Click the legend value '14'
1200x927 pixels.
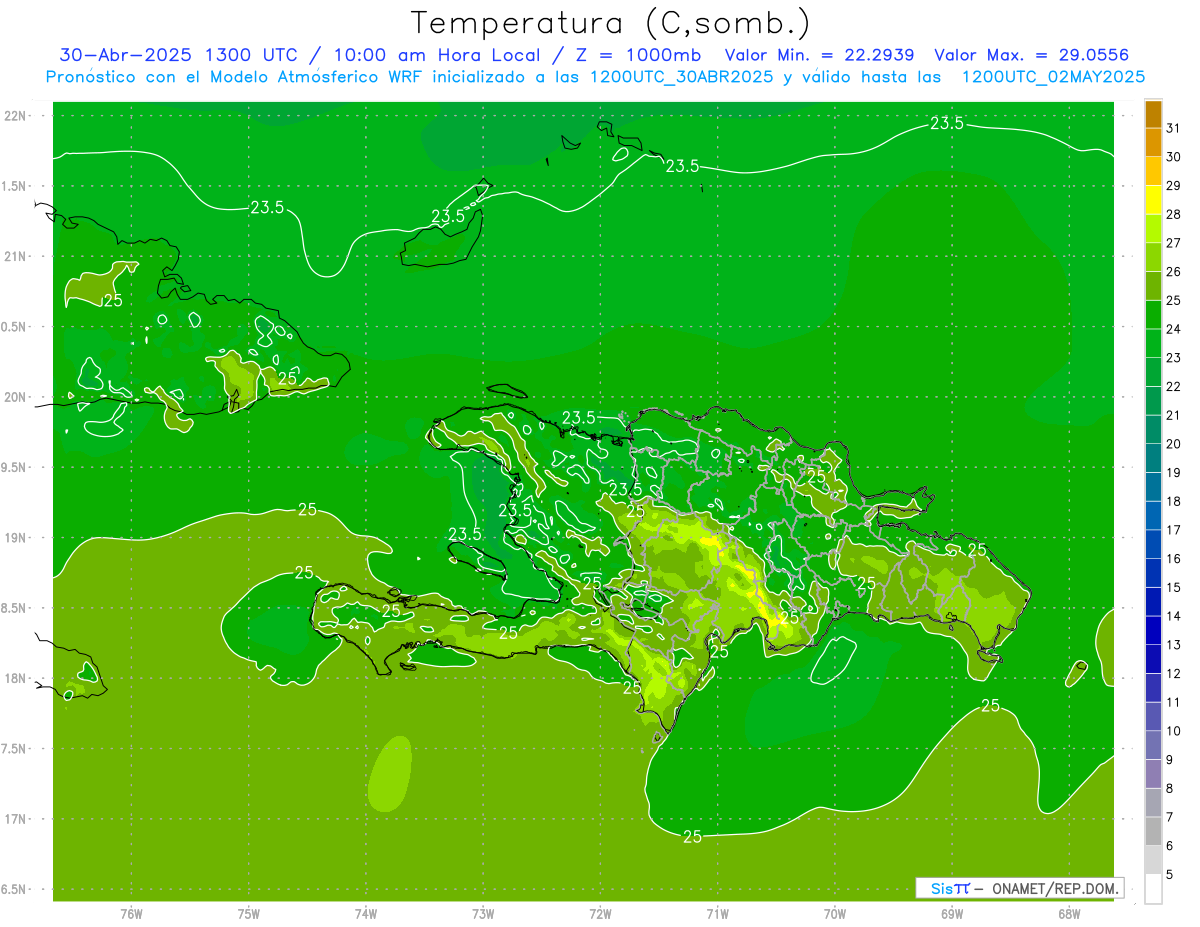[x=1174, y=616]
